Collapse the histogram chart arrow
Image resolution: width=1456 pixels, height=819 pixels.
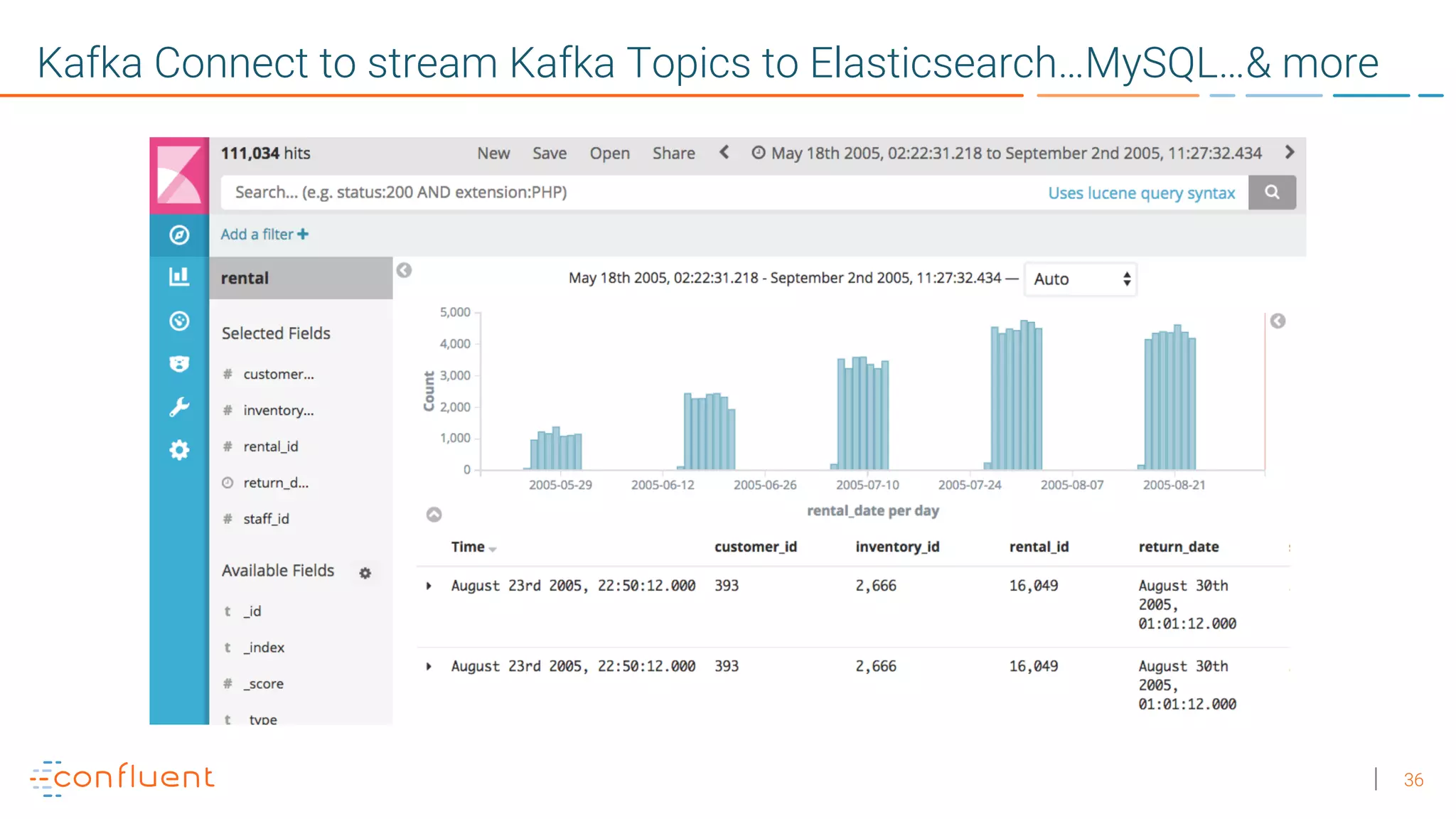point(434,515)
